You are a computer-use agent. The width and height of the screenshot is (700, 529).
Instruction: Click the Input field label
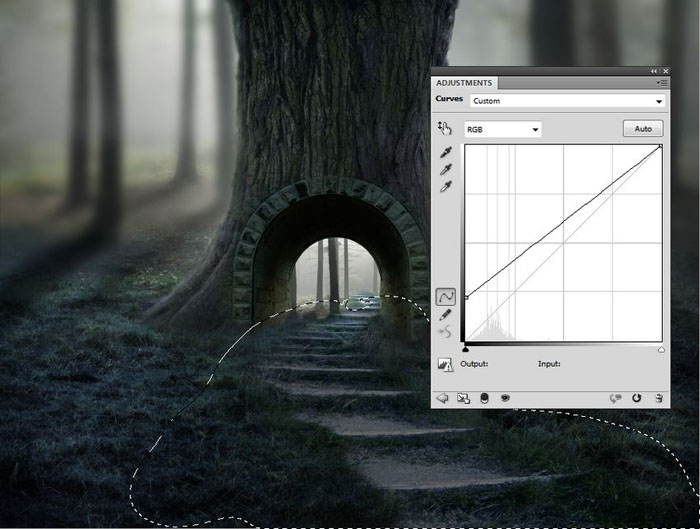click(x=549, y=364)
